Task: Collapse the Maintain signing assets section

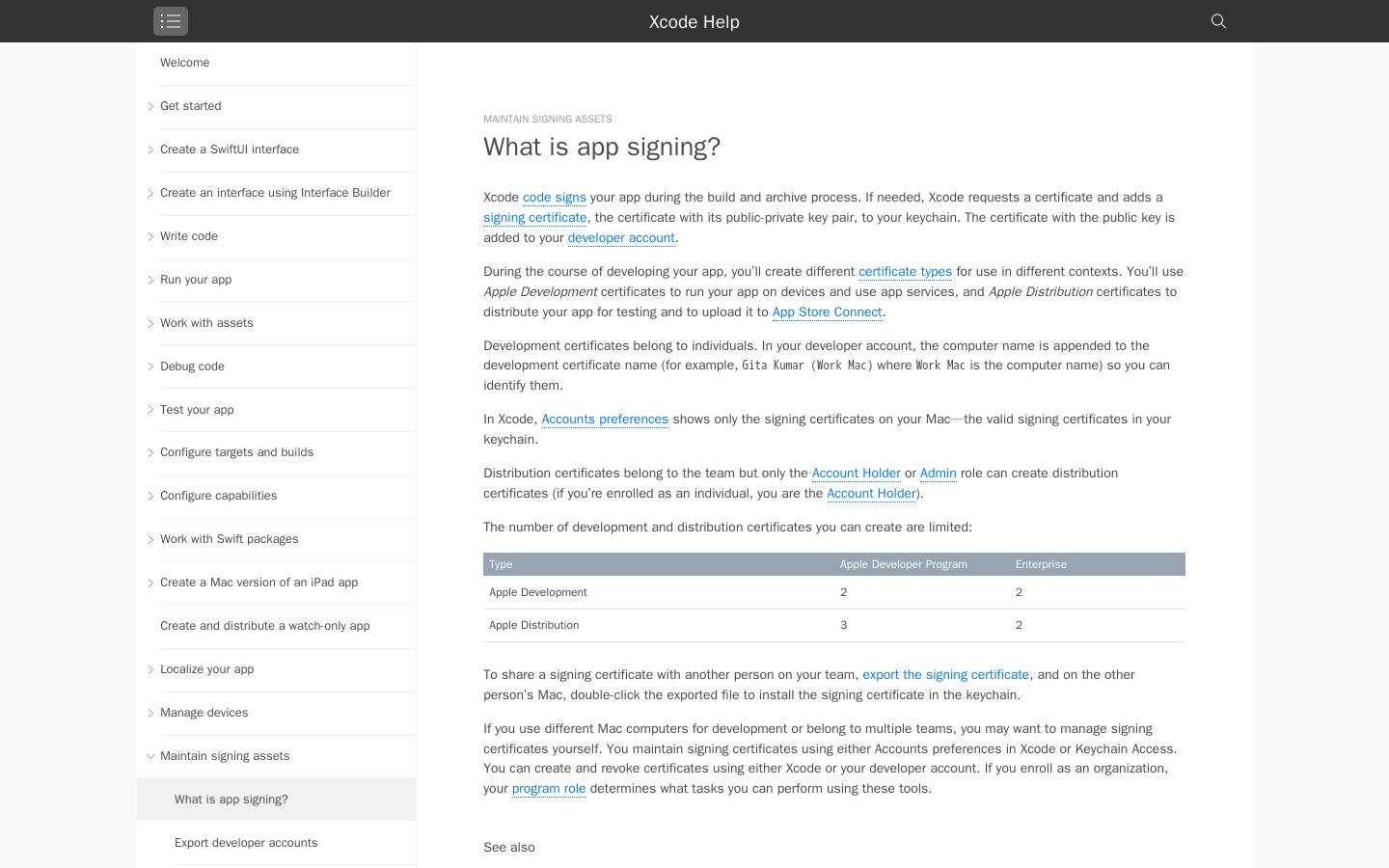Action: pos(150,756)
